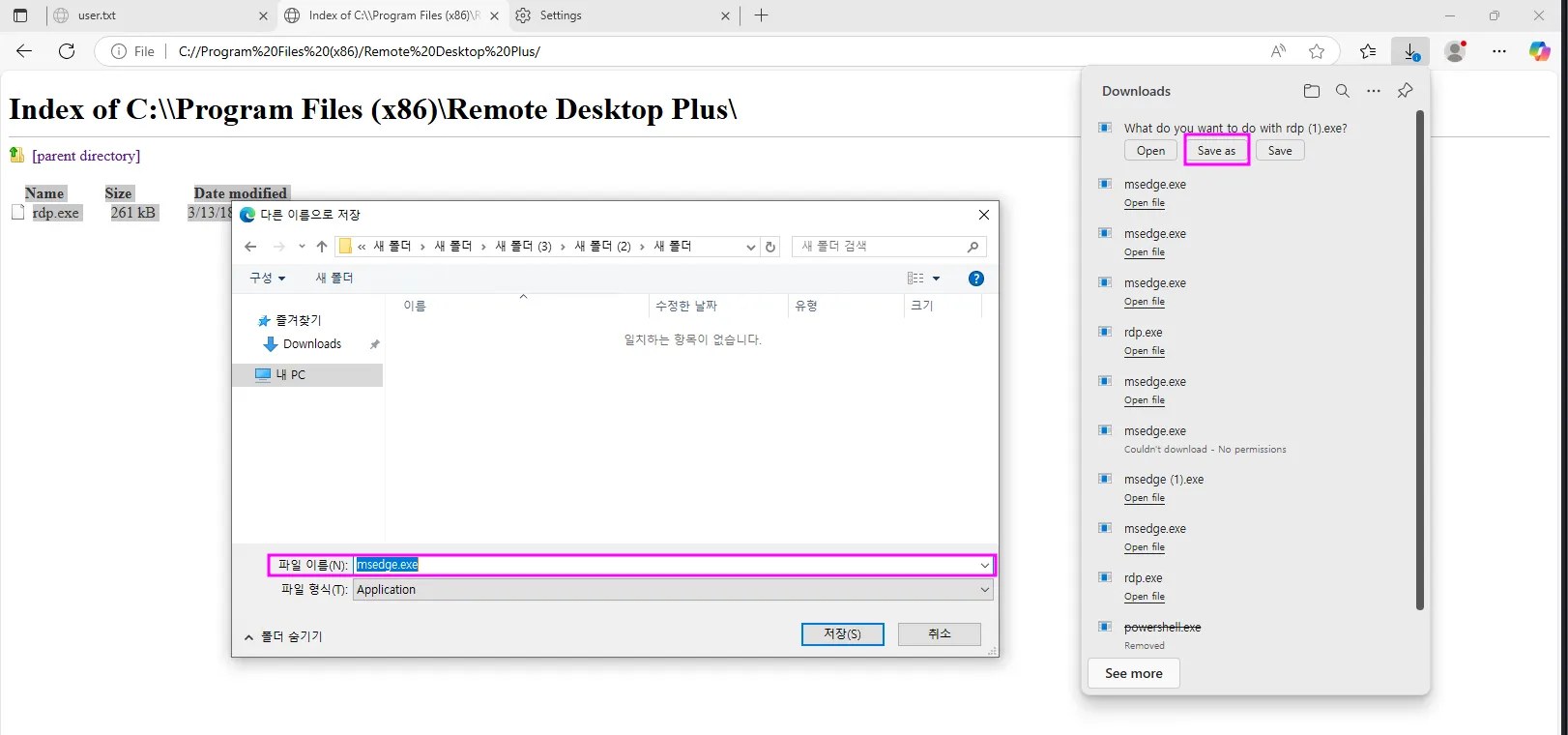Click the powershell.exe removed download entry

[x=1162, y=628]
